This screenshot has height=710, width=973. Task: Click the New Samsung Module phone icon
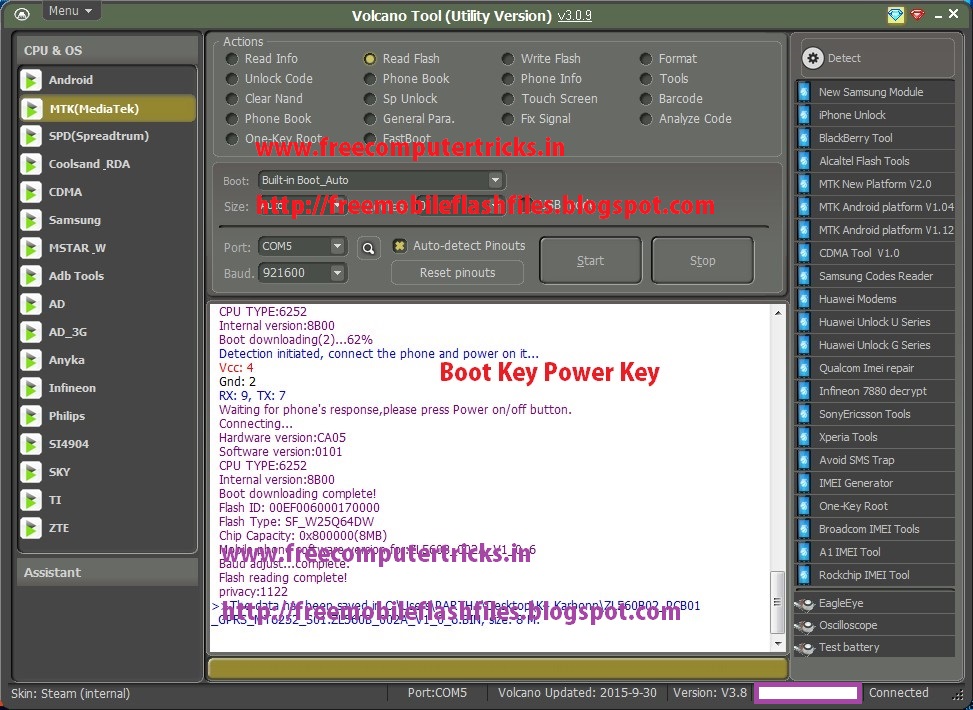coord(804,92)
